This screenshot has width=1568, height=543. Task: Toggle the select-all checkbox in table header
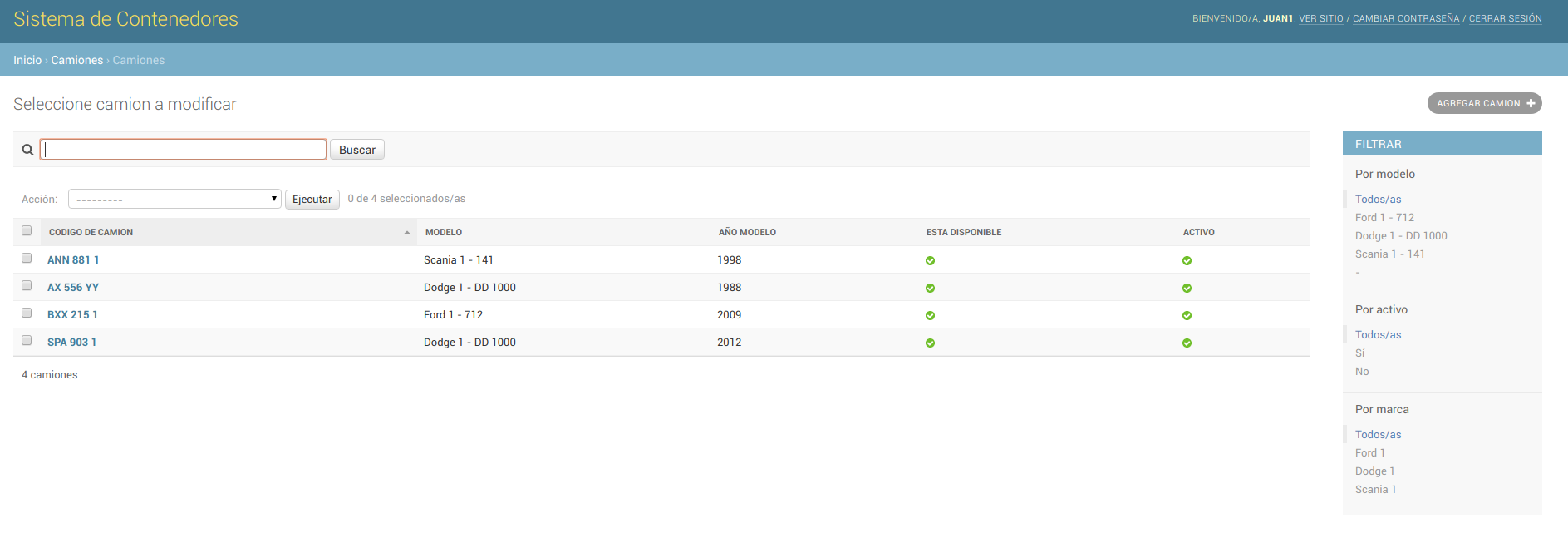tap(27, 230)
